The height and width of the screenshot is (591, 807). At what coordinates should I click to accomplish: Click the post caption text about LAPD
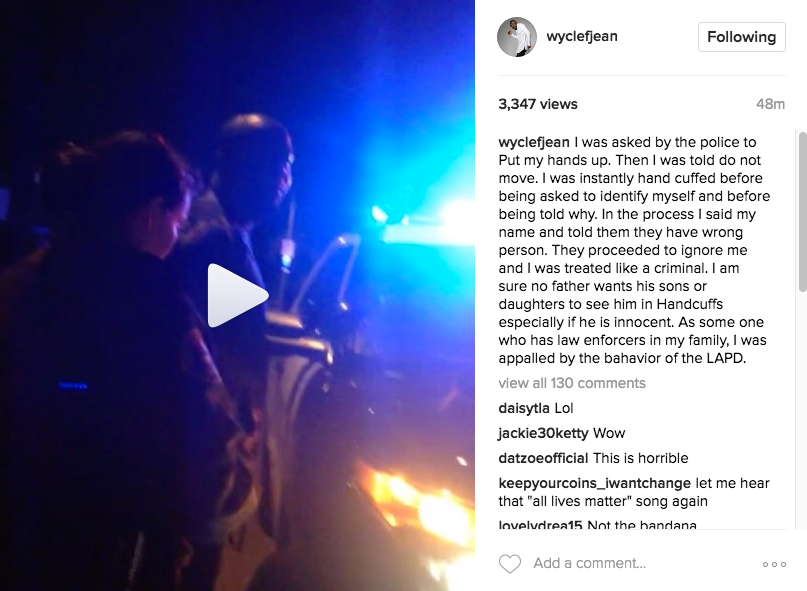coord(634,250)
